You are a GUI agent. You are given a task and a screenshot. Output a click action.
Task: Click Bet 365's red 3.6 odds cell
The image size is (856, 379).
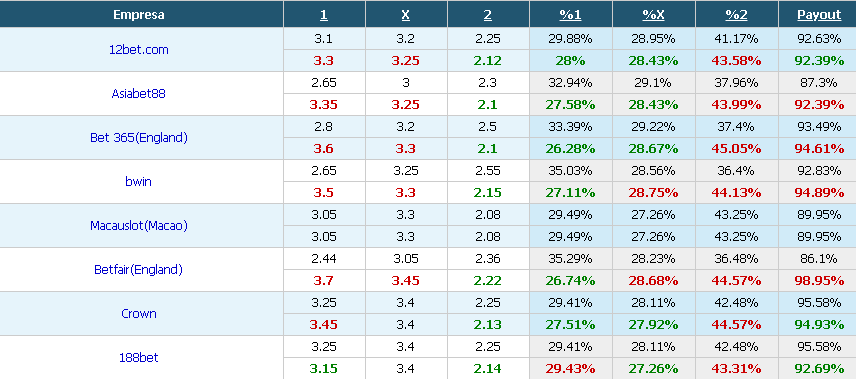coord(324,149)
